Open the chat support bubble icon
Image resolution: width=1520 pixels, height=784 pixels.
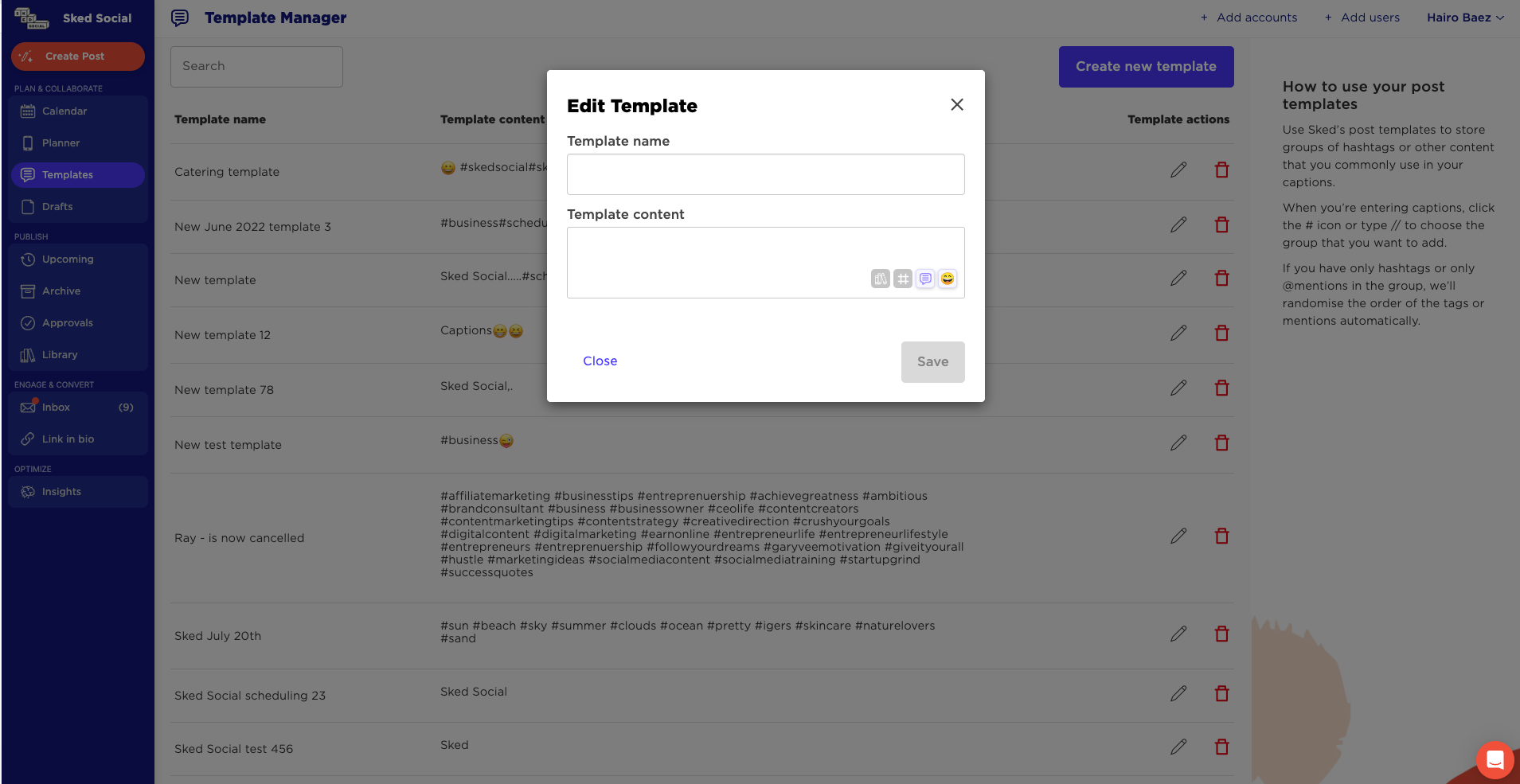coord(1495,759)
